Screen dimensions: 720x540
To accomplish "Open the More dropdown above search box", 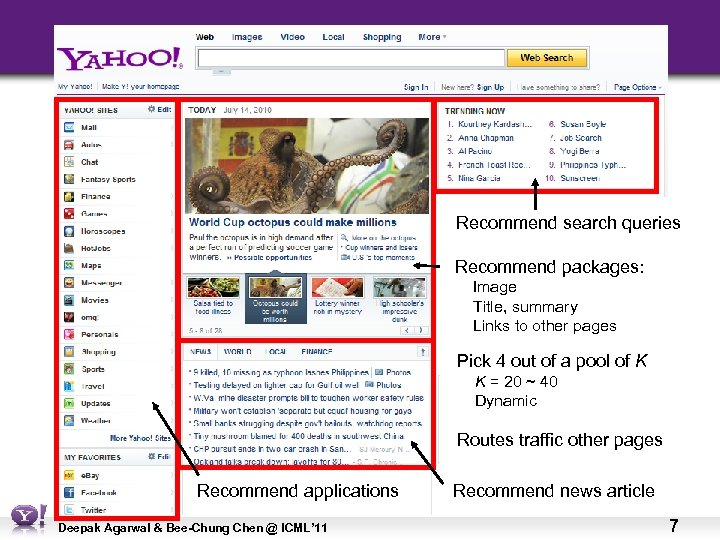I will point(432,37).
